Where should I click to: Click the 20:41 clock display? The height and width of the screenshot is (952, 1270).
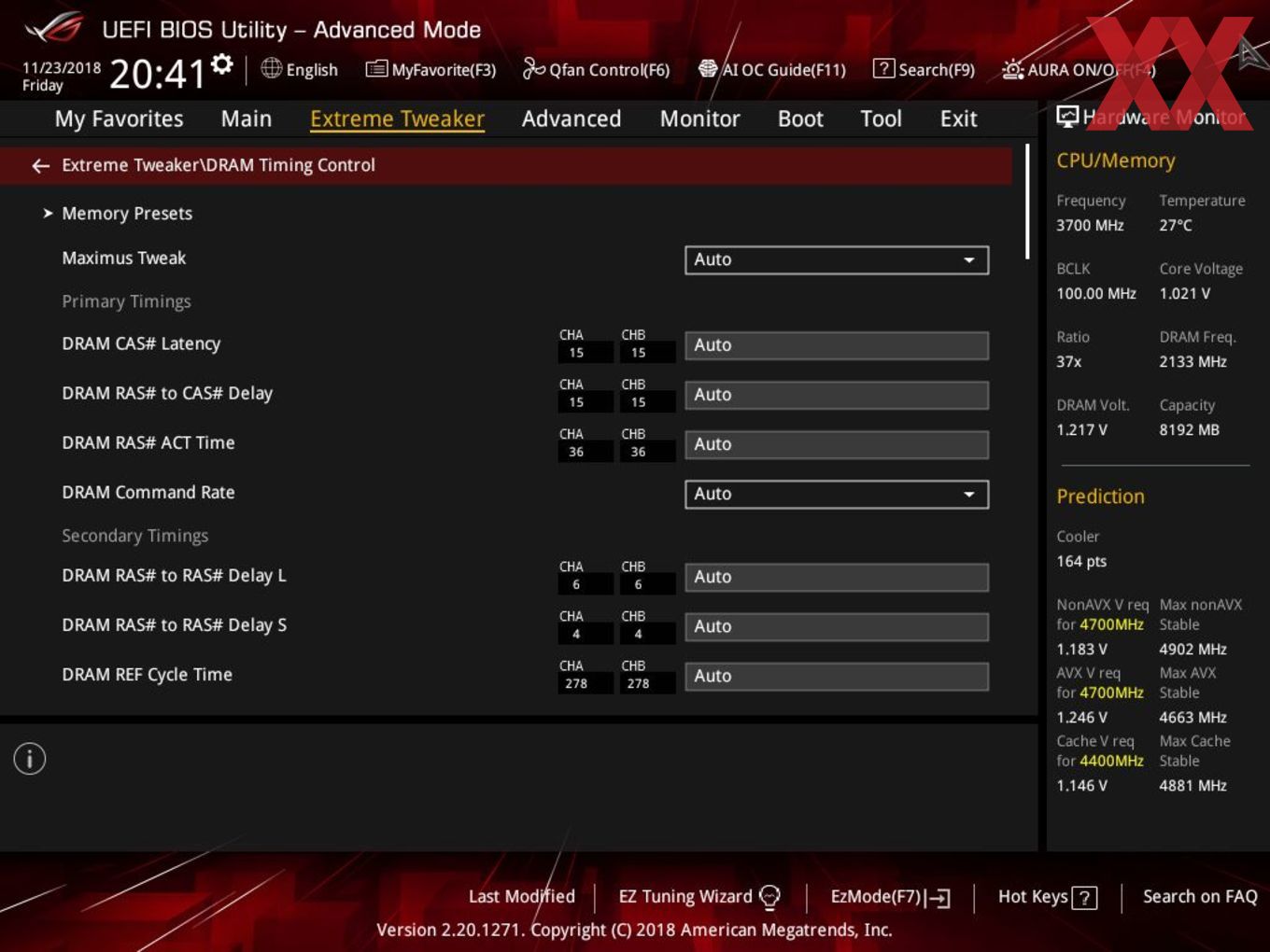(x=157, y=74)
